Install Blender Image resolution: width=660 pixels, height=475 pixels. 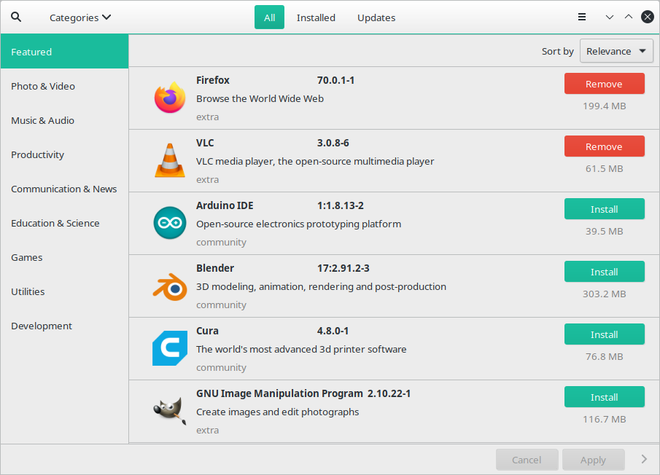pyautogui.click(x=604, y=272)
